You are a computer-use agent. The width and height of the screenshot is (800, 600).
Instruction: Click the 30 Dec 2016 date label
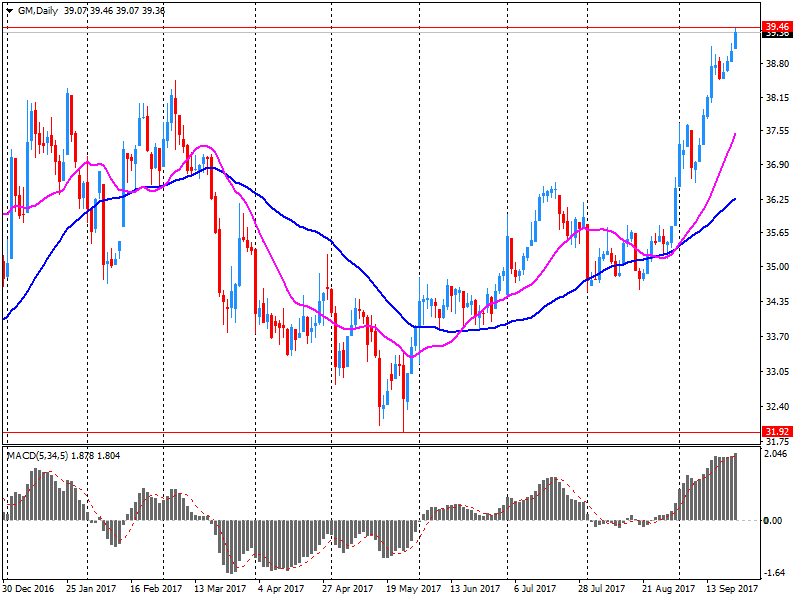[28, 589]
